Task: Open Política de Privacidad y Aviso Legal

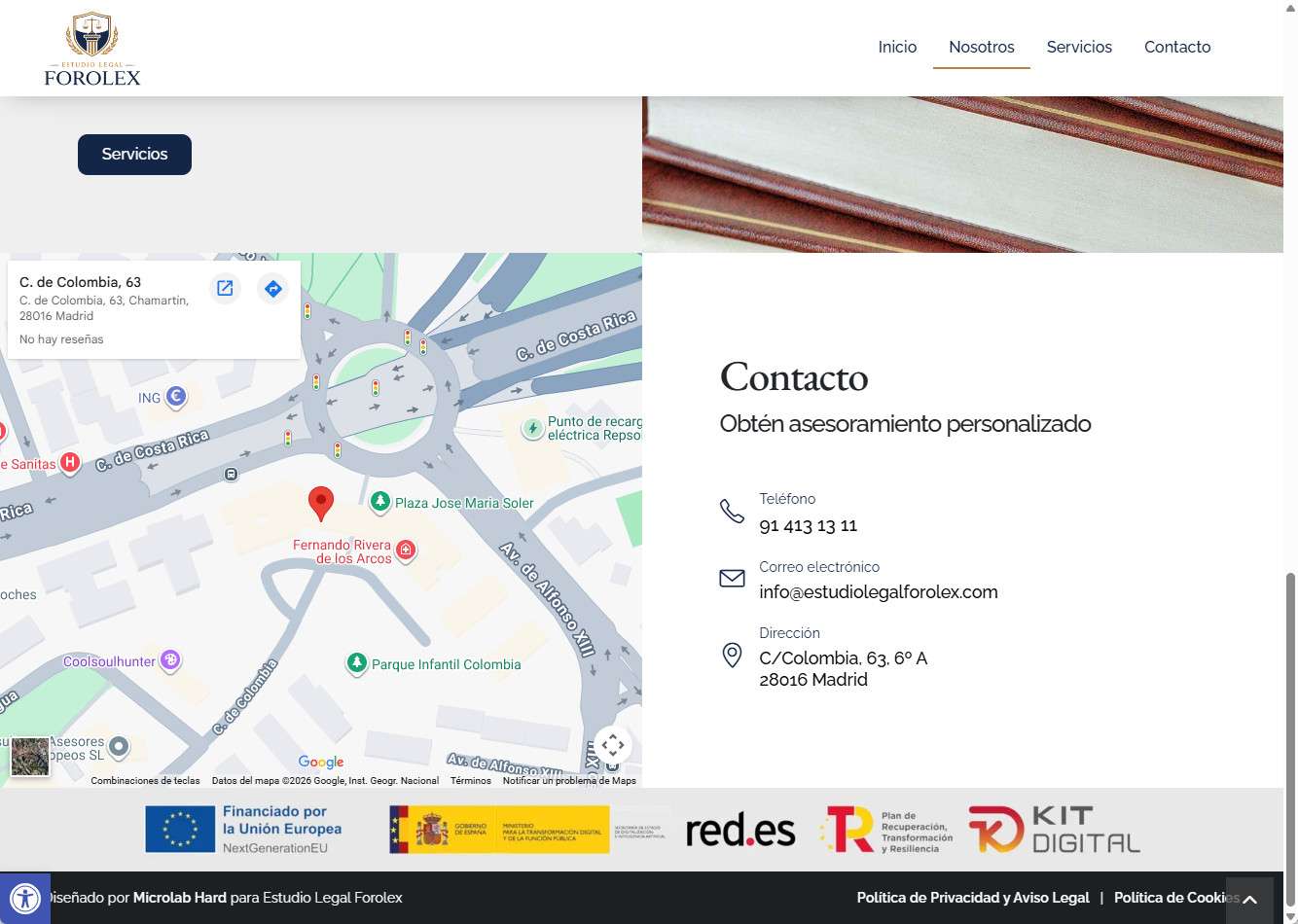Action: 972,898
